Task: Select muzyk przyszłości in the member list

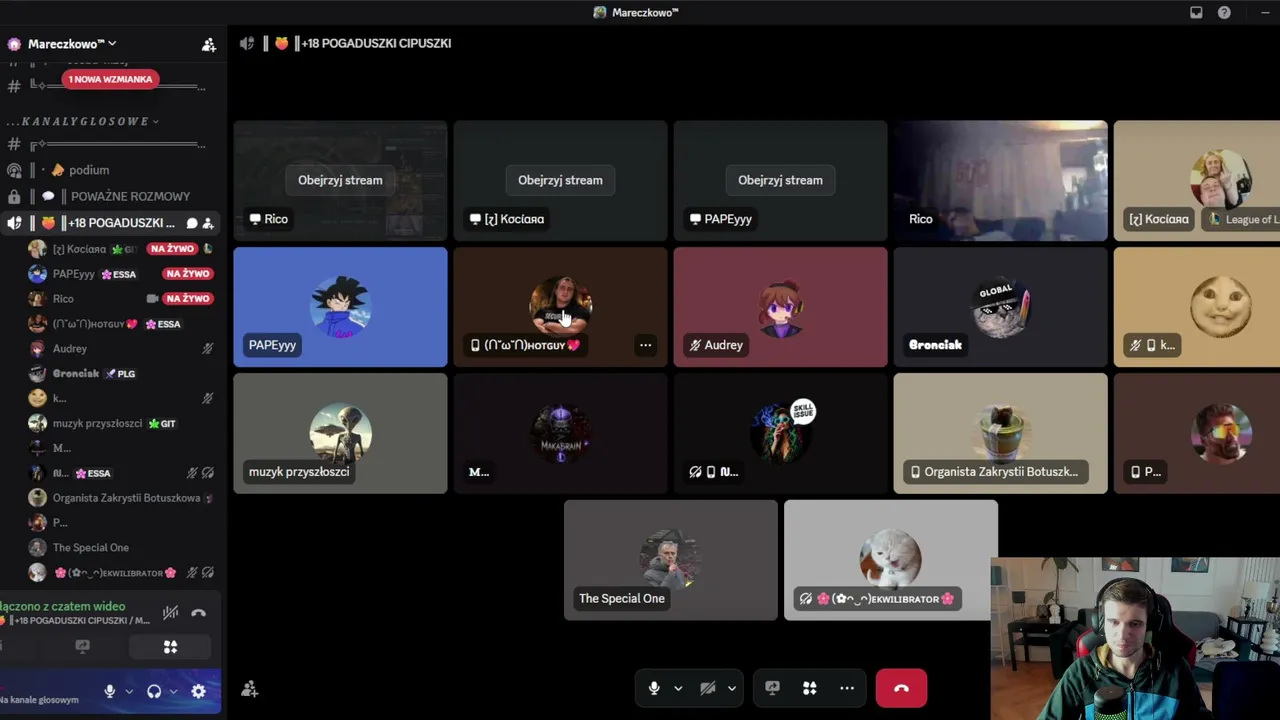Action: coord(97,423)
